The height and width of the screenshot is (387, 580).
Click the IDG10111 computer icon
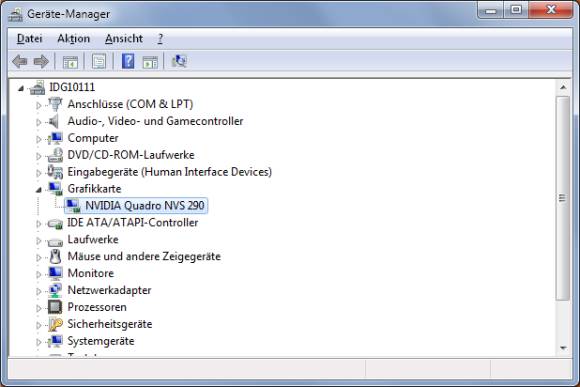click(x=38, y=88)
